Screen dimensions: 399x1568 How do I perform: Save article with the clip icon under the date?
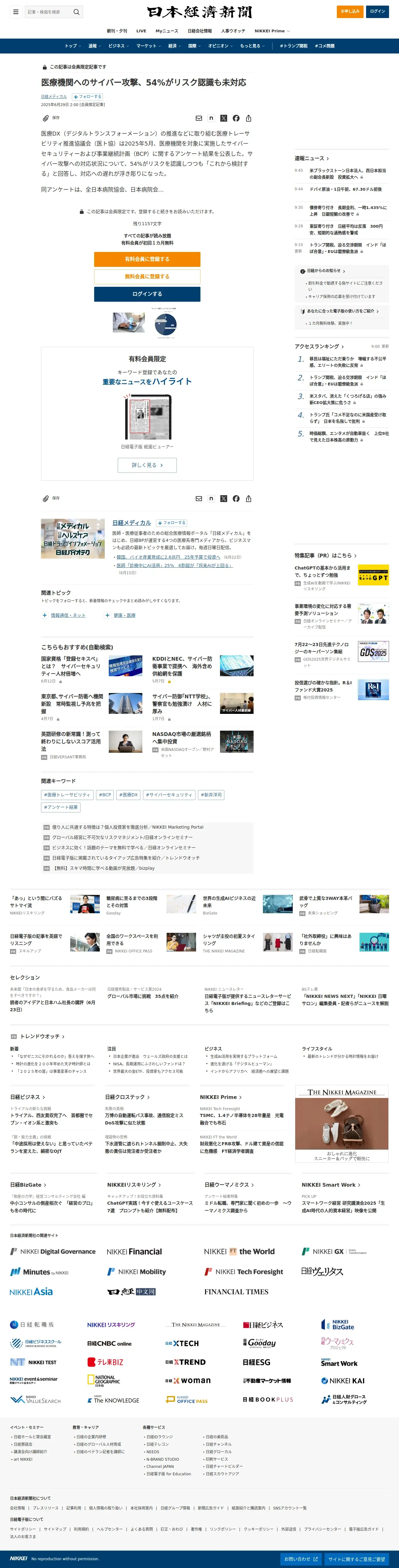46,118
